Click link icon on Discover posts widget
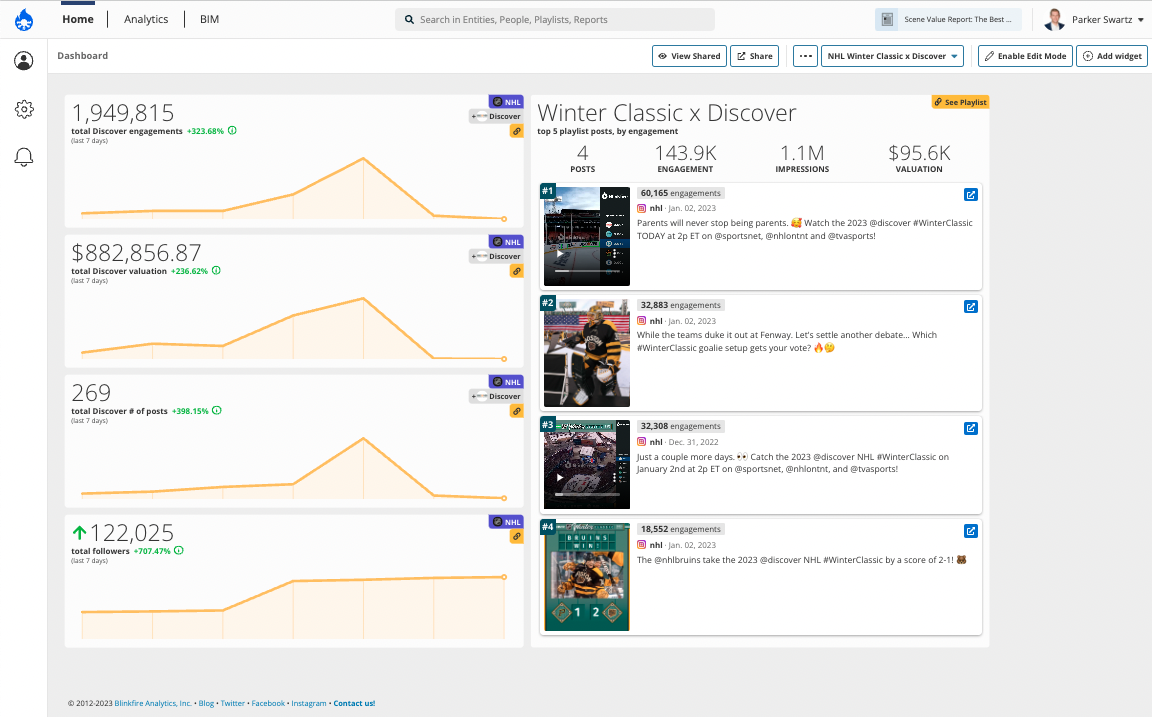The height and width of the screenshot is (717, 1152). click(x=516, y=411)
